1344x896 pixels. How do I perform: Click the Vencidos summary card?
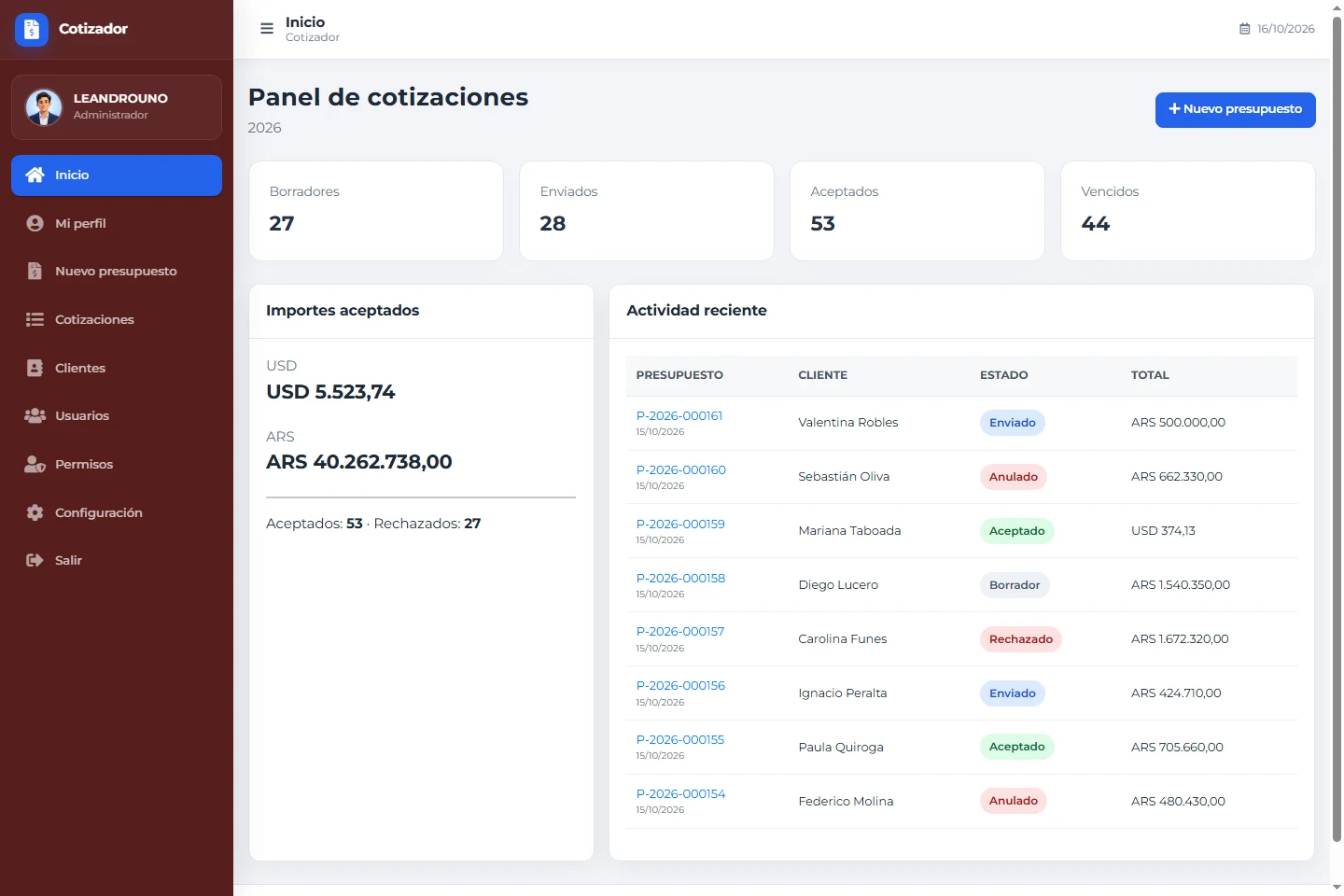click(1187, 211)
